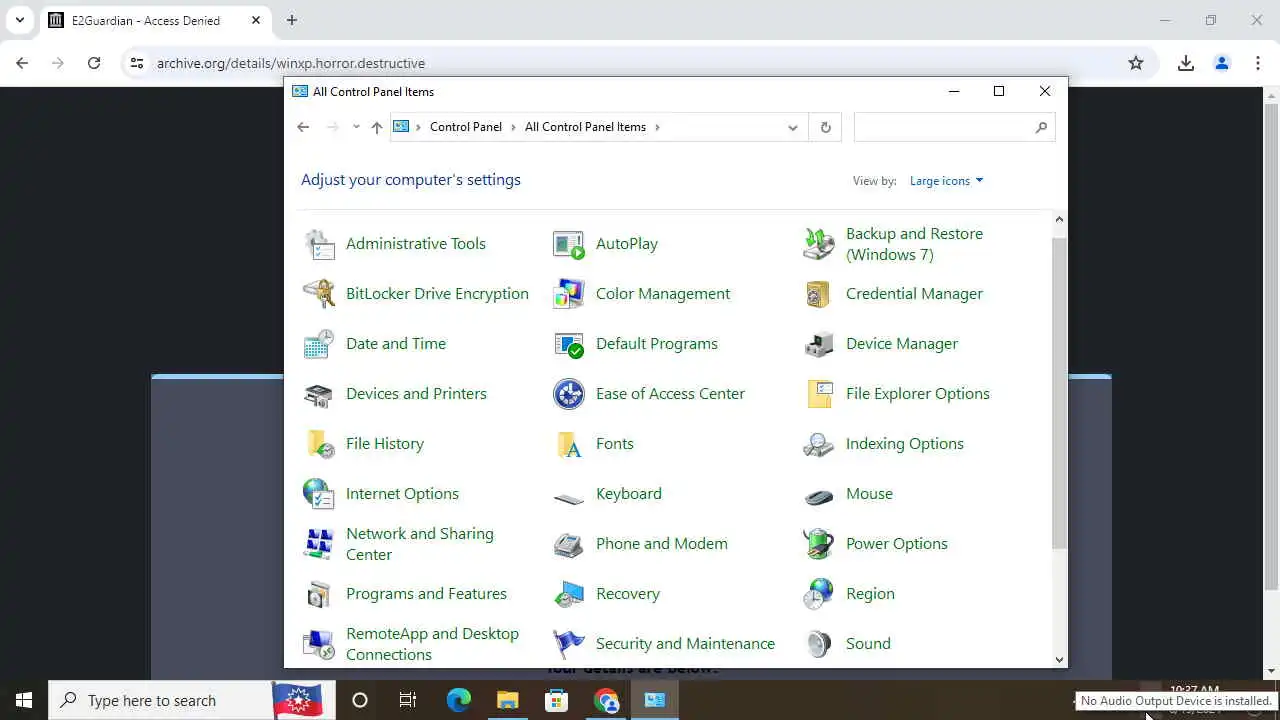Click the Power Options text label
Image resolution: width=1280 pixels, height=720 pixels.
click(x=897, y=544)
